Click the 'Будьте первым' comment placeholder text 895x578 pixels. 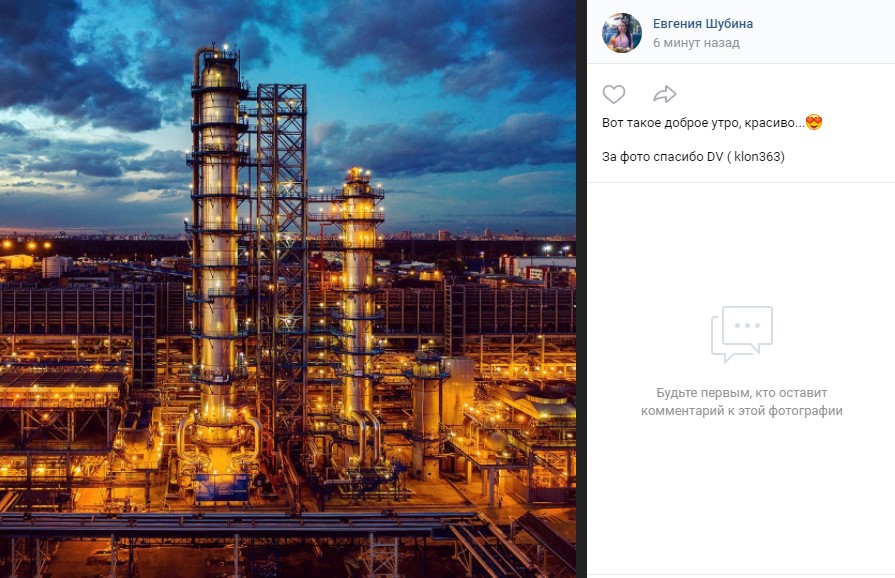[x=741, y=402]
